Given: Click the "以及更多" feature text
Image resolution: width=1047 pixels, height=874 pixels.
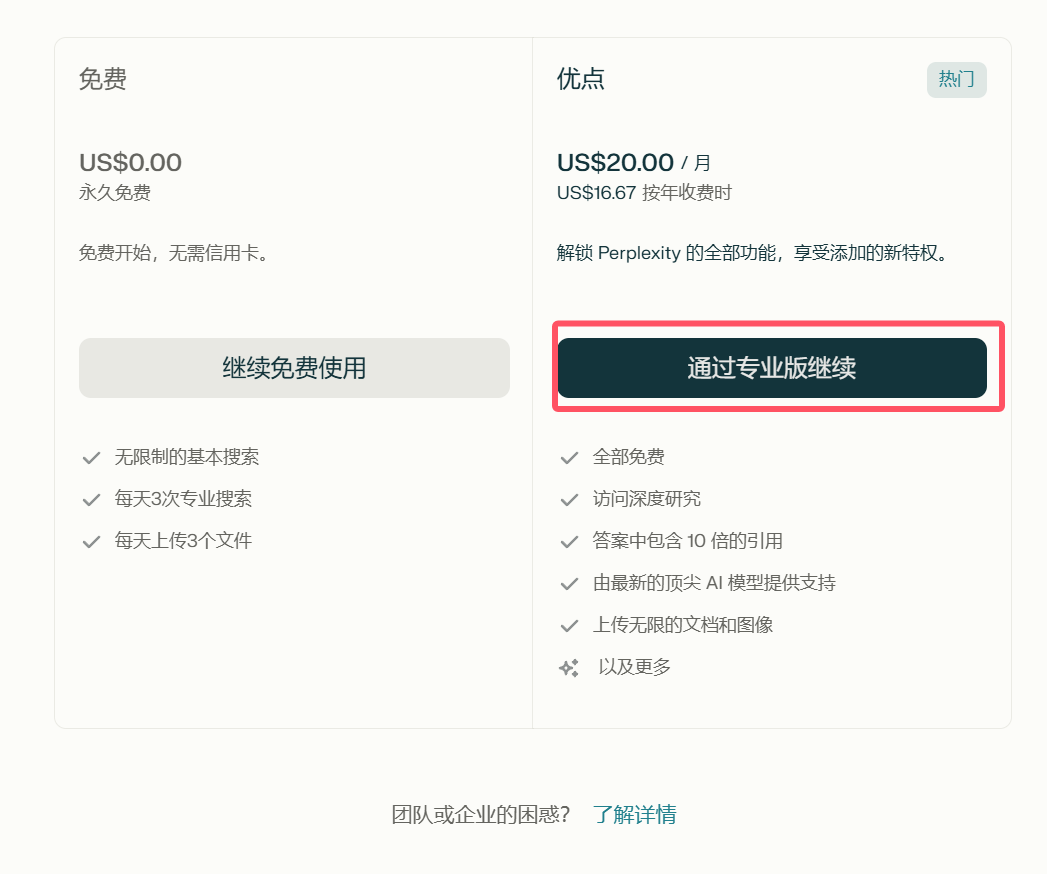Looking at the screenshot, I should pyautogui.click(x=634, y=667).
